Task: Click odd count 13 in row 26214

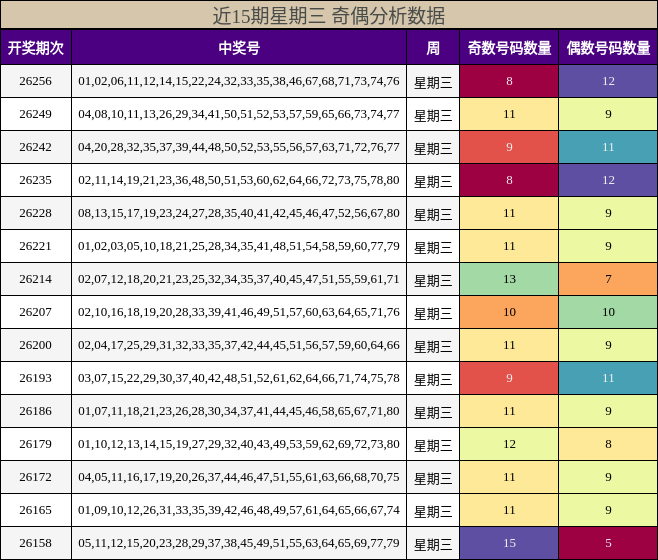Action: [509, 279]
